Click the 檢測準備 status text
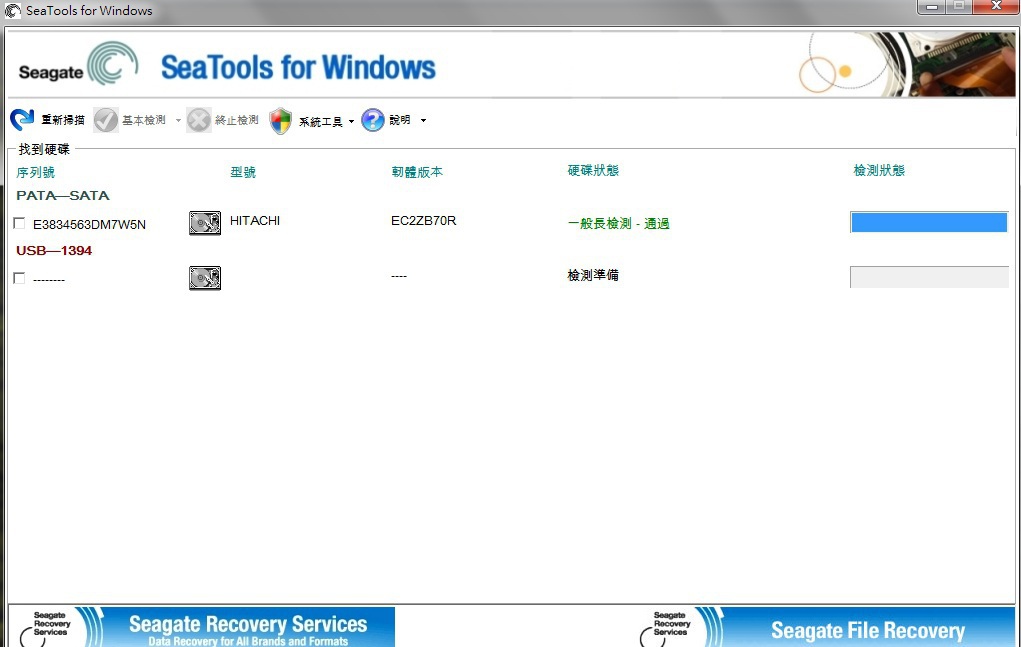This screenshot has height=647, width=1021. pyautogui.click(x=593, y=275)
